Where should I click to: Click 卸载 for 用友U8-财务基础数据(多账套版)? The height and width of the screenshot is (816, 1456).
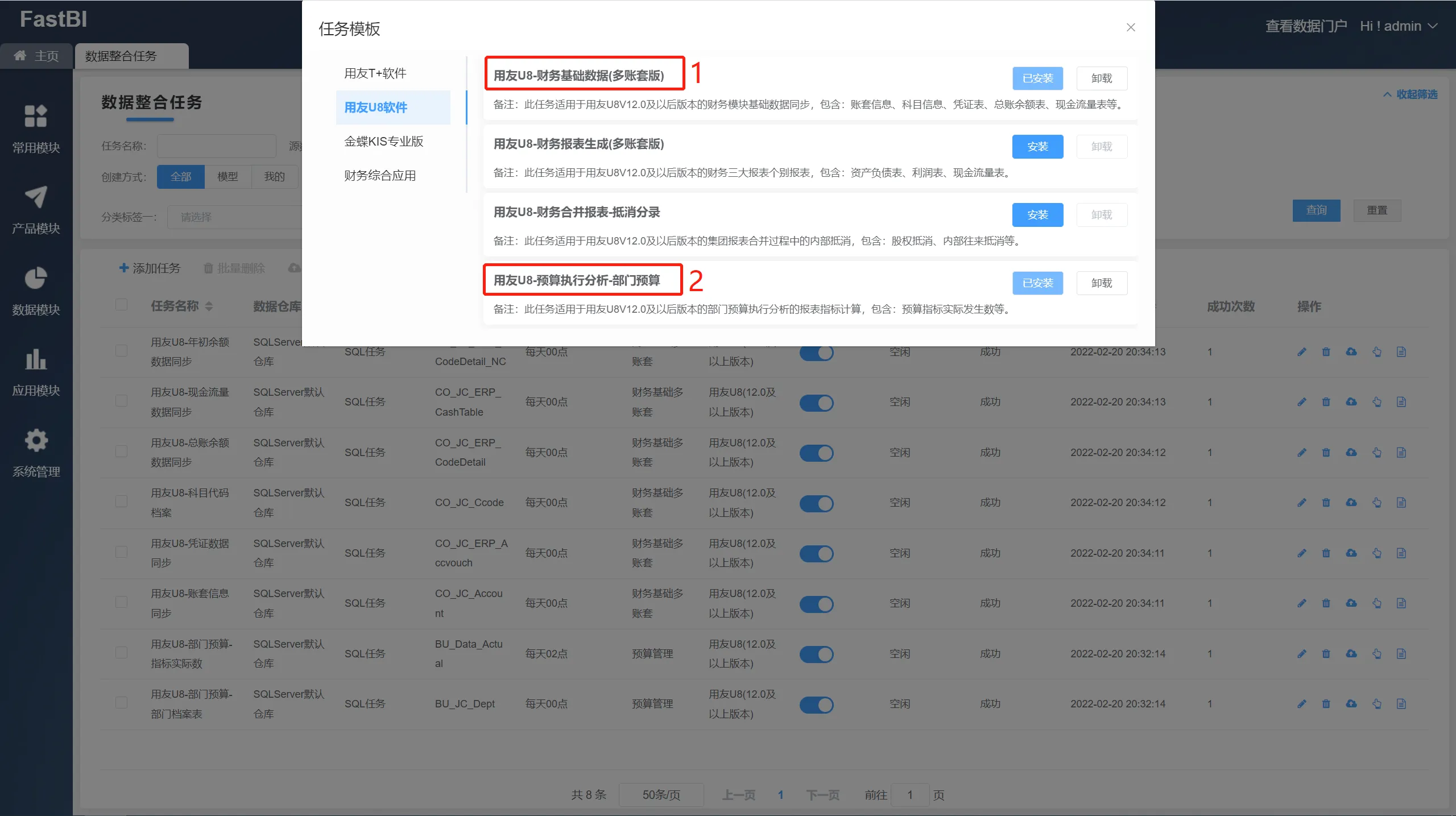[x=1102, y=78]
